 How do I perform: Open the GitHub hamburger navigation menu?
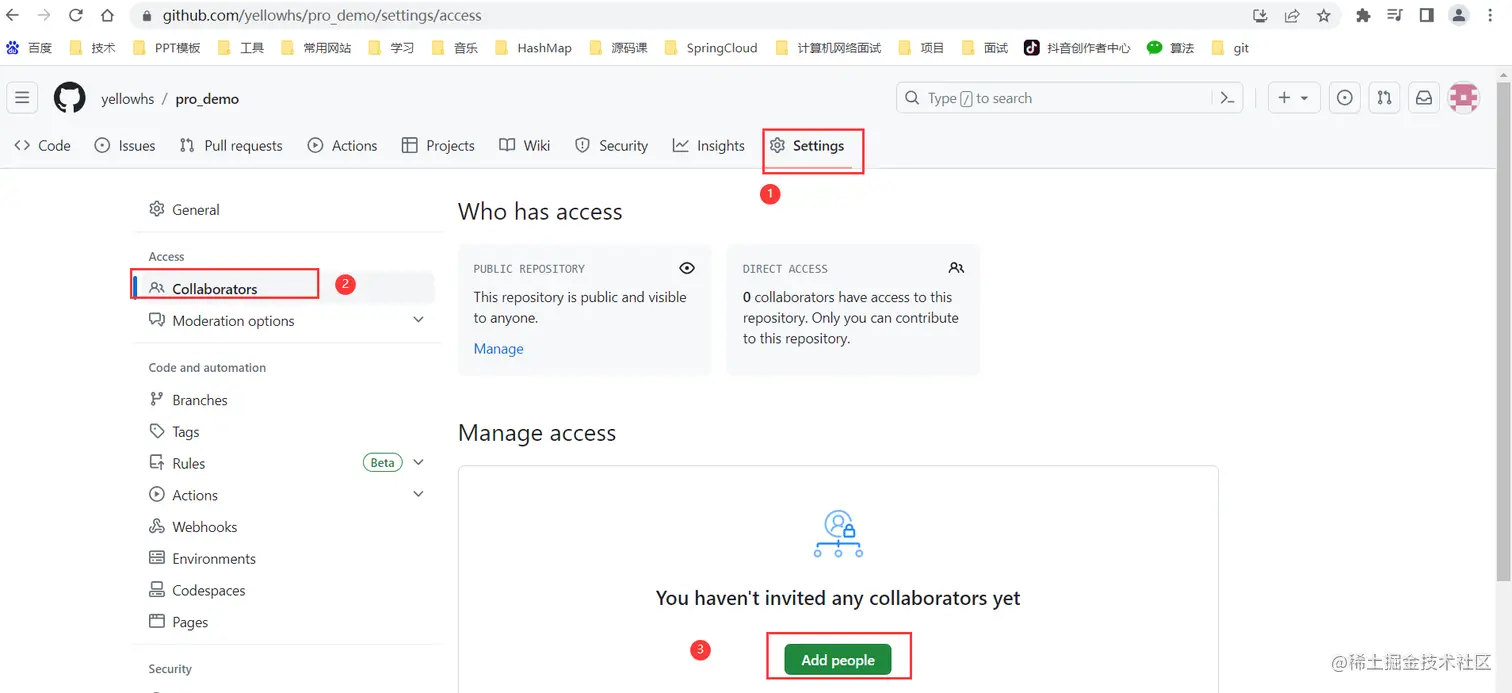[22, 98]
